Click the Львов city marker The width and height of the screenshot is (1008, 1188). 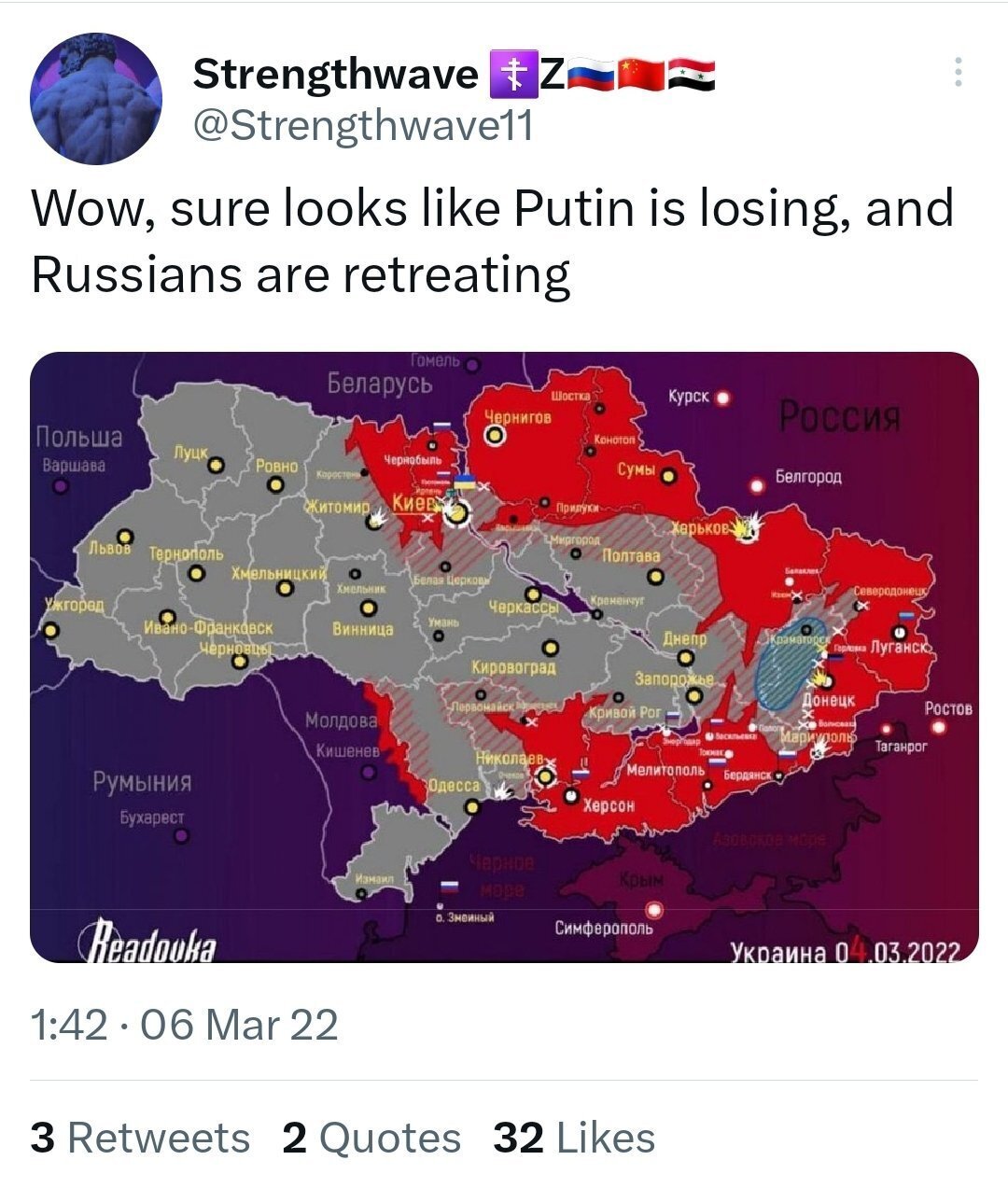pos(125,537)
